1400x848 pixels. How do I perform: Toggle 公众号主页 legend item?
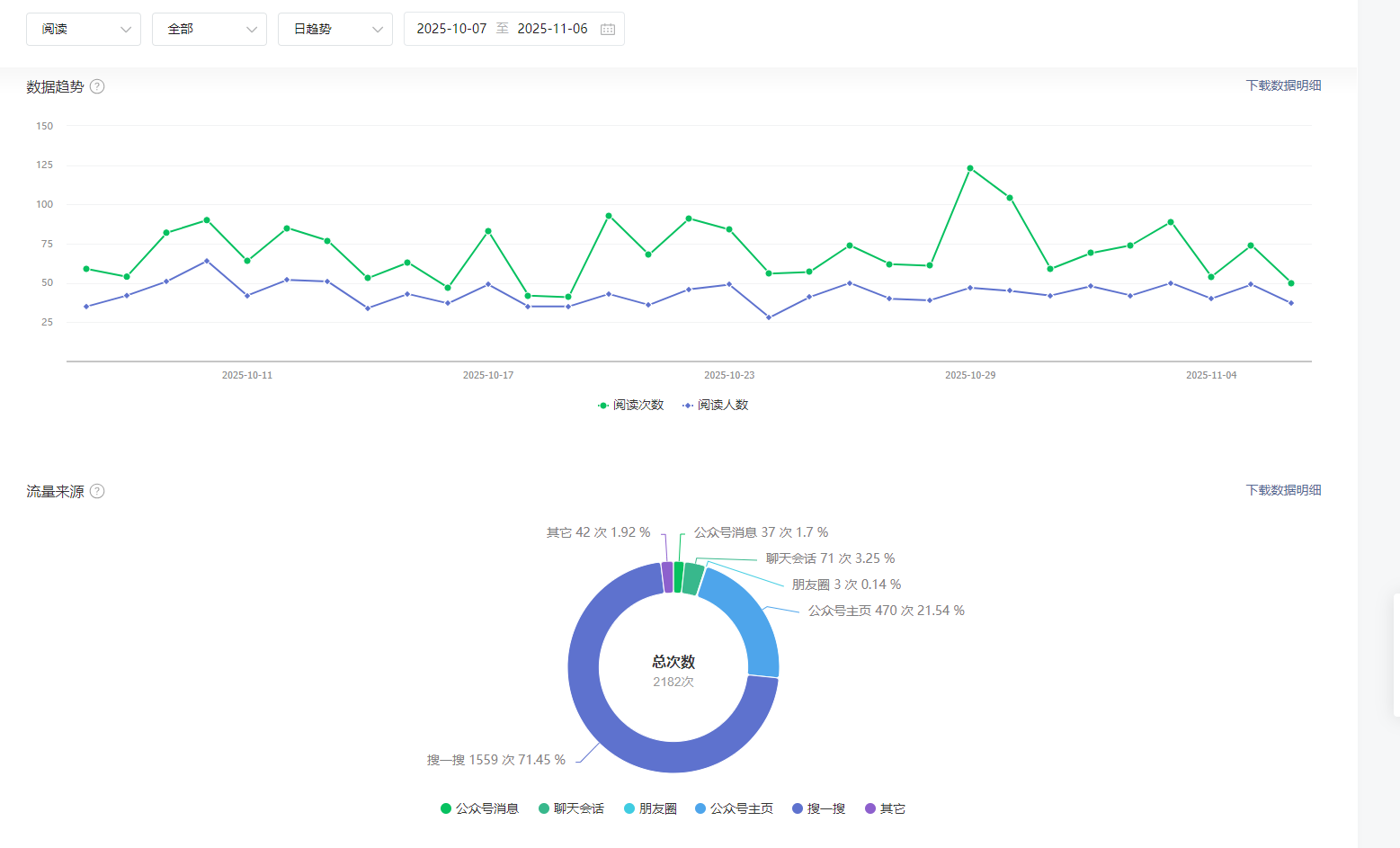735,808
